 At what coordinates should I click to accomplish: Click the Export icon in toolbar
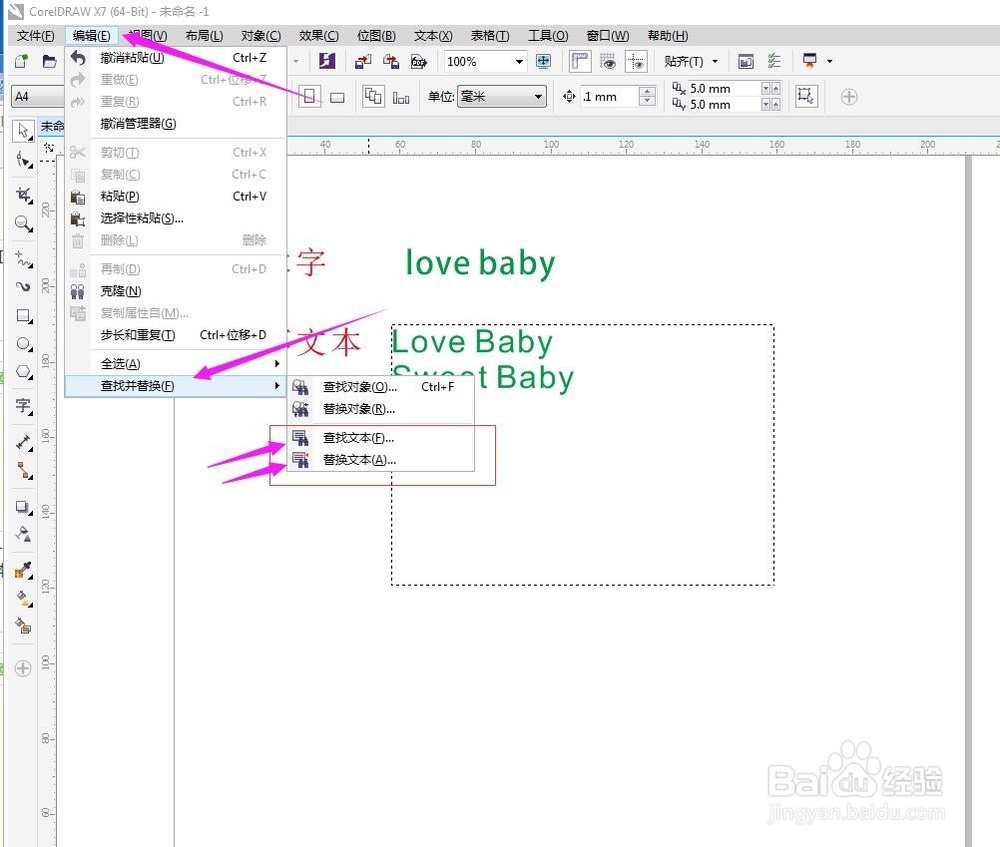click(x=391, y=61)
